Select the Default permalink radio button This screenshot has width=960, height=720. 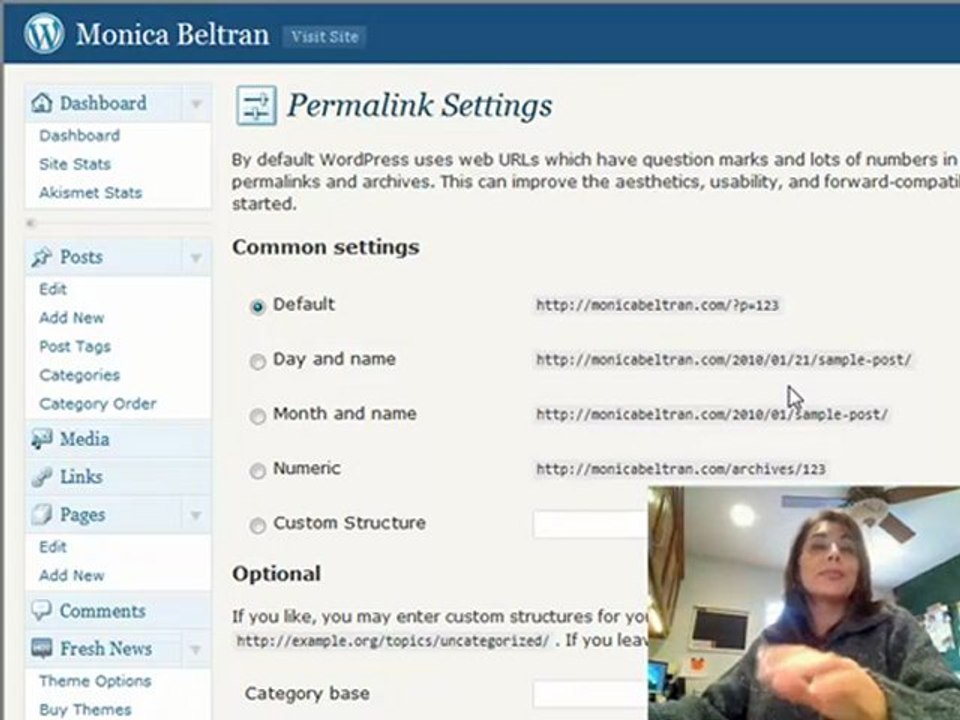coord(258,306)
